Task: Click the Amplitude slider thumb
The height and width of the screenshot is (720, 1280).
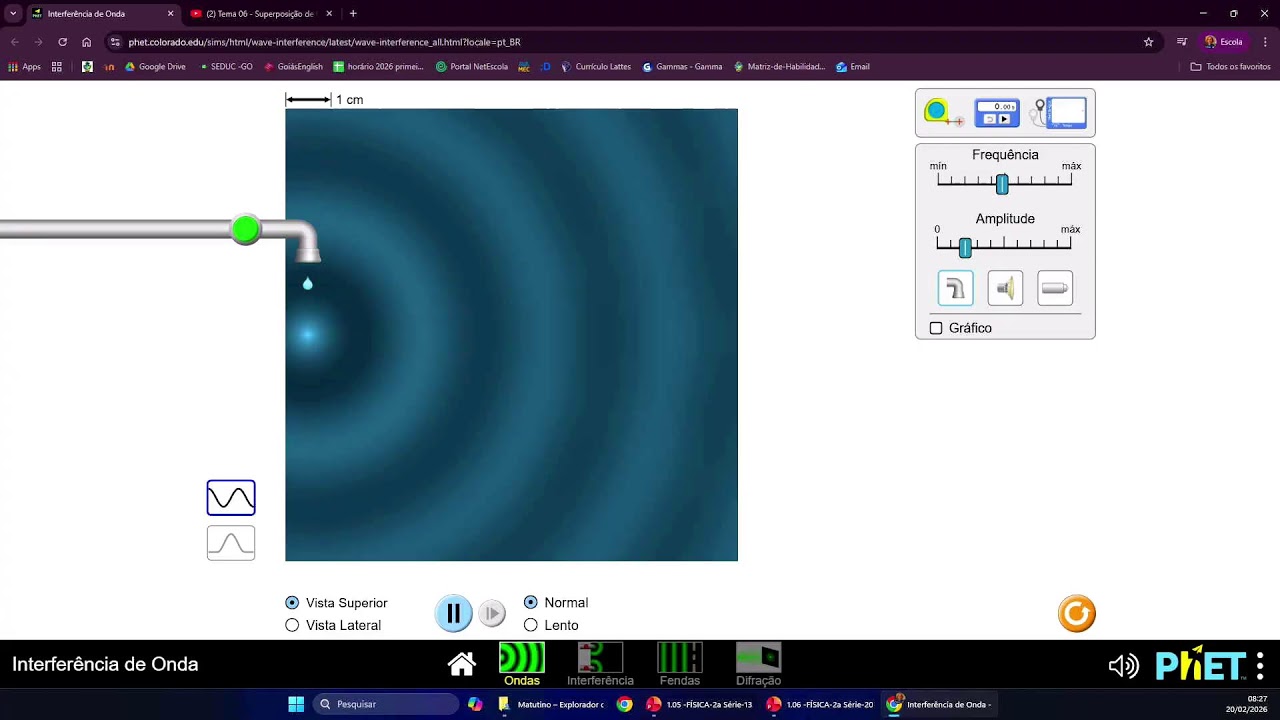Action: click(965, 248)
